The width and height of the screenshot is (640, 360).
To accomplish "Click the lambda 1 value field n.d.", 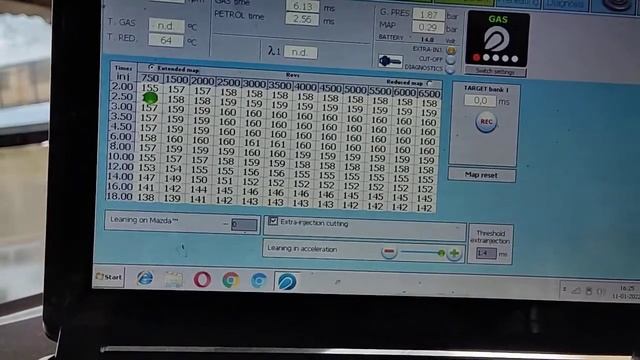I will pos(300,52).
